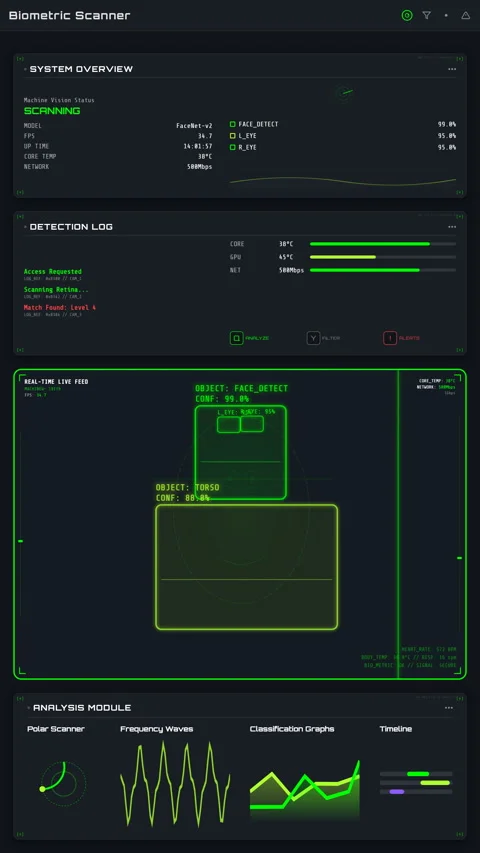This screenshot has width=480, height=853.
Task: Select the Classification Graphs section label
Action: pos(292,729)
